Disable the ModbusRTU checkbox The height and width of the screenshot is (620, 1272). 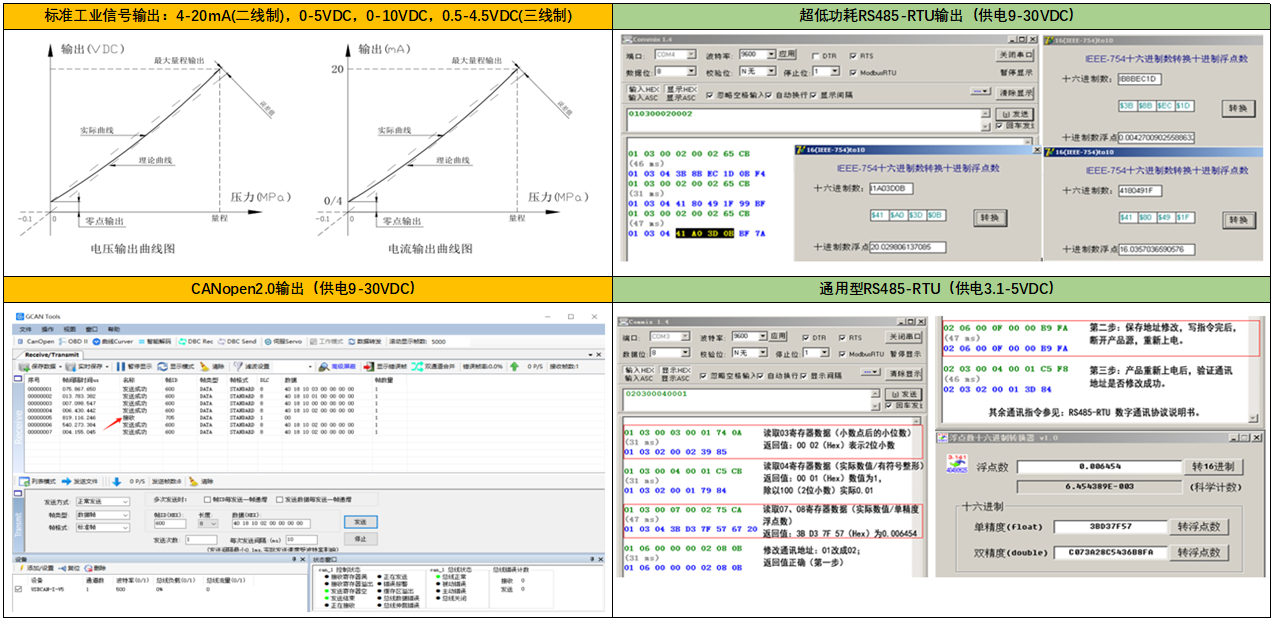(853, 73)
